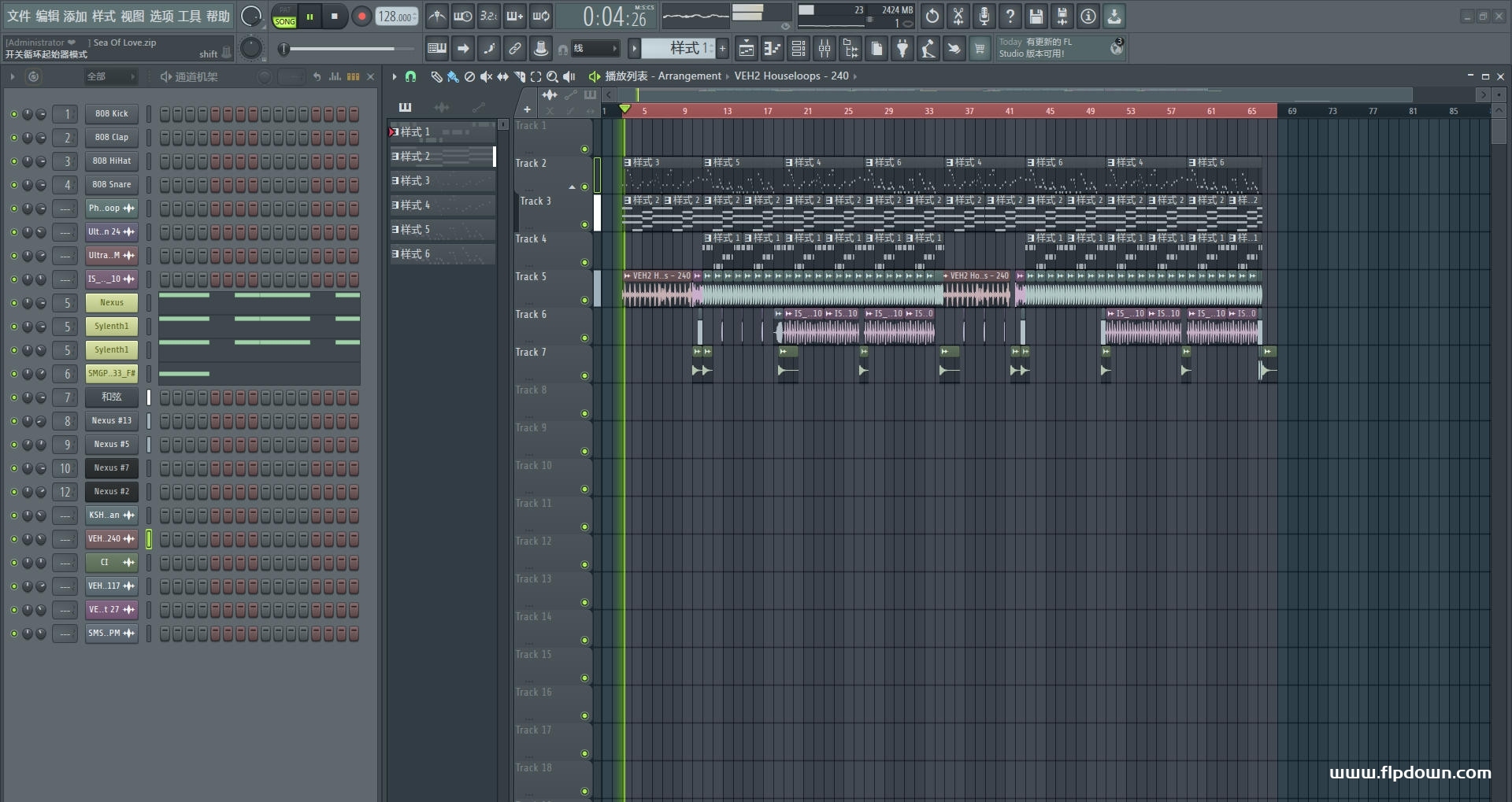Open the 工具 menu
Viewport: 1512px width, 802px height.
pos(189,16)
